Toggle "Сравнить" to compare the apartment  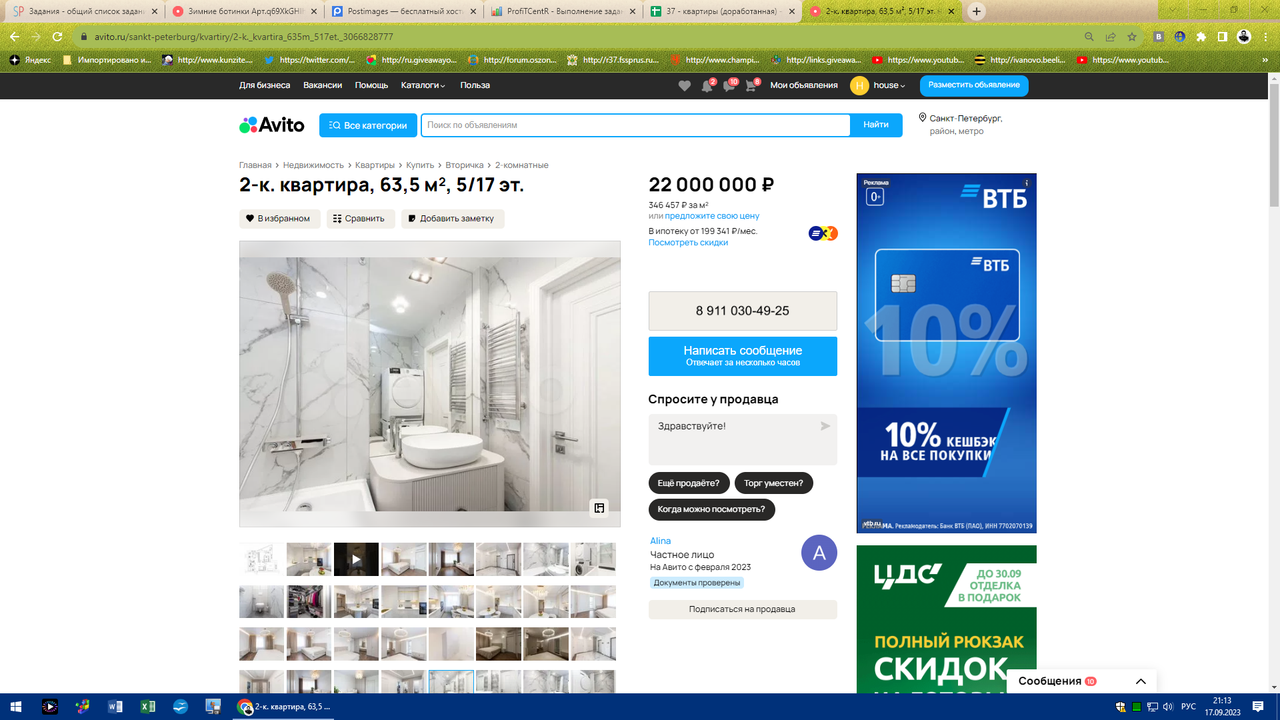359,218
